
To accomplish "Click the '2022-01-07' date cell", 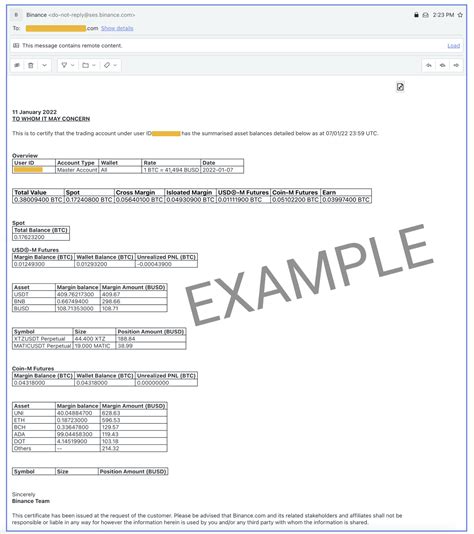I will [x=222, y=170].
